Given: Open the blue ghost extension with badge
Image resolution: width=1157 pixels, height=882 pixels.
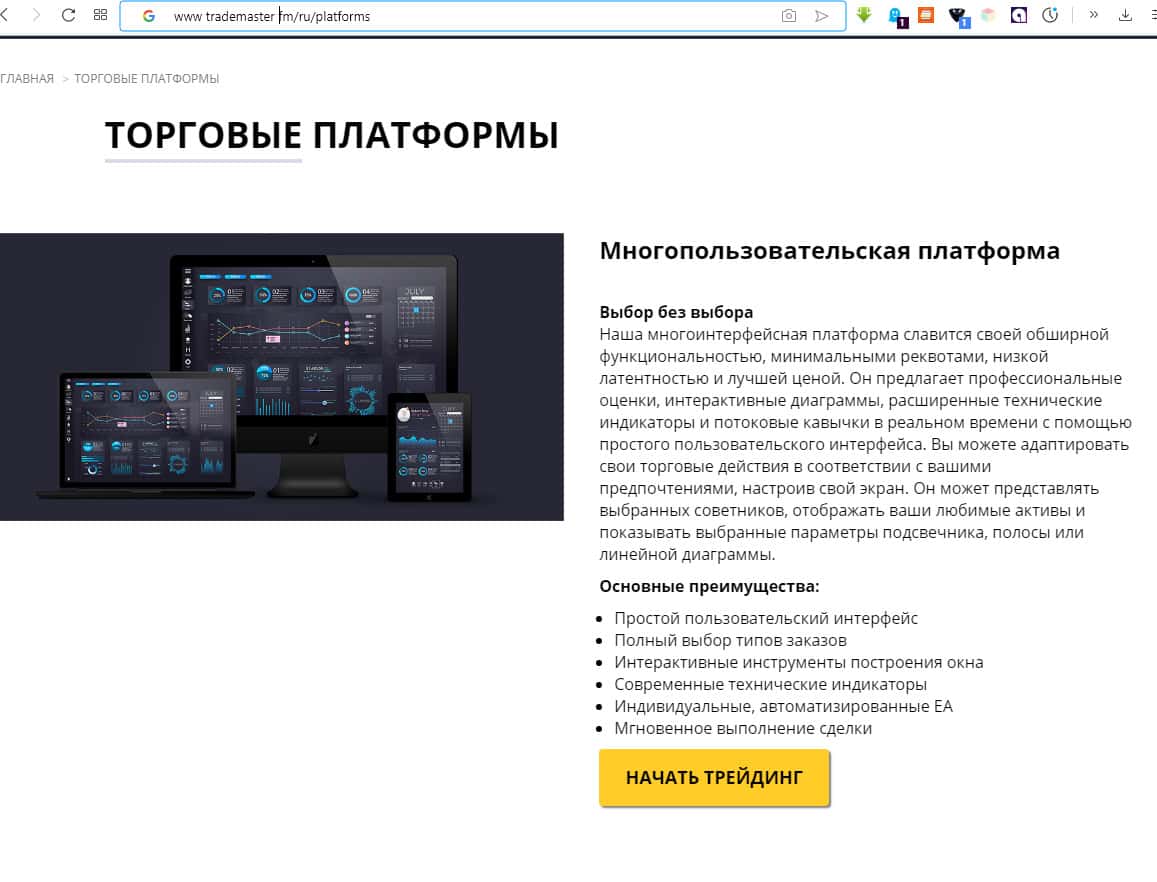Looking at the screenshot, I should pyautogui.click(x=897, y=16).
